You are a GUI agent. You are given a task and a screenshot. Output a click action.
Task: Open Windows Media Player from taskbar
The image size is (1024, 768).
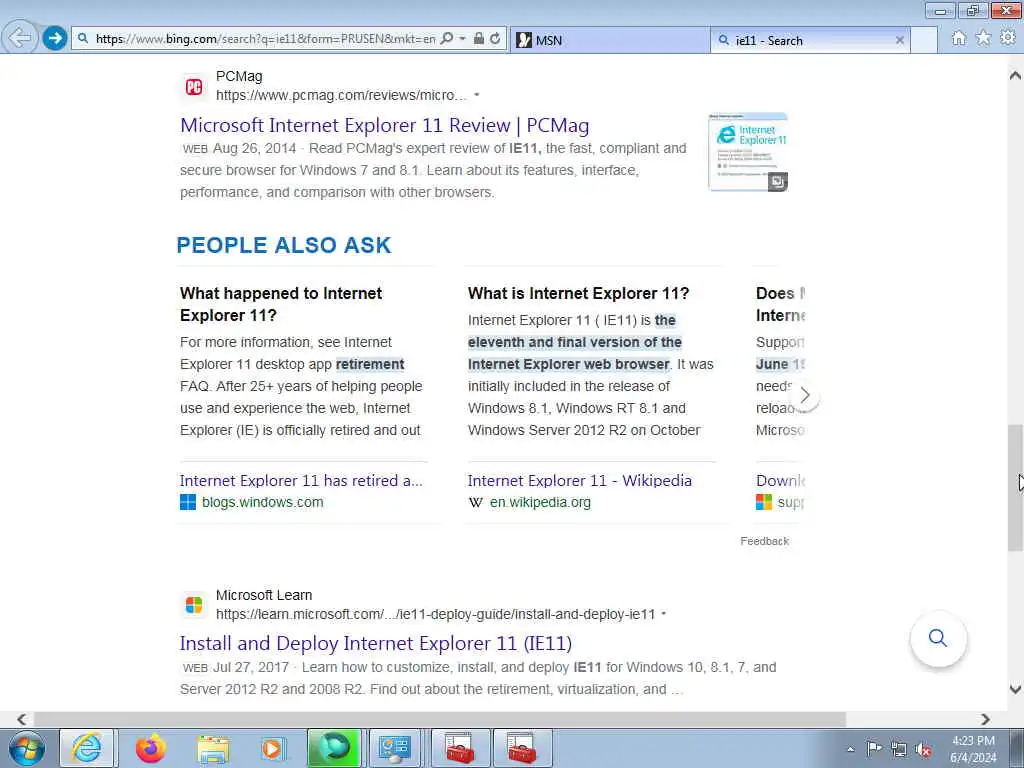(x=273, y=748)
